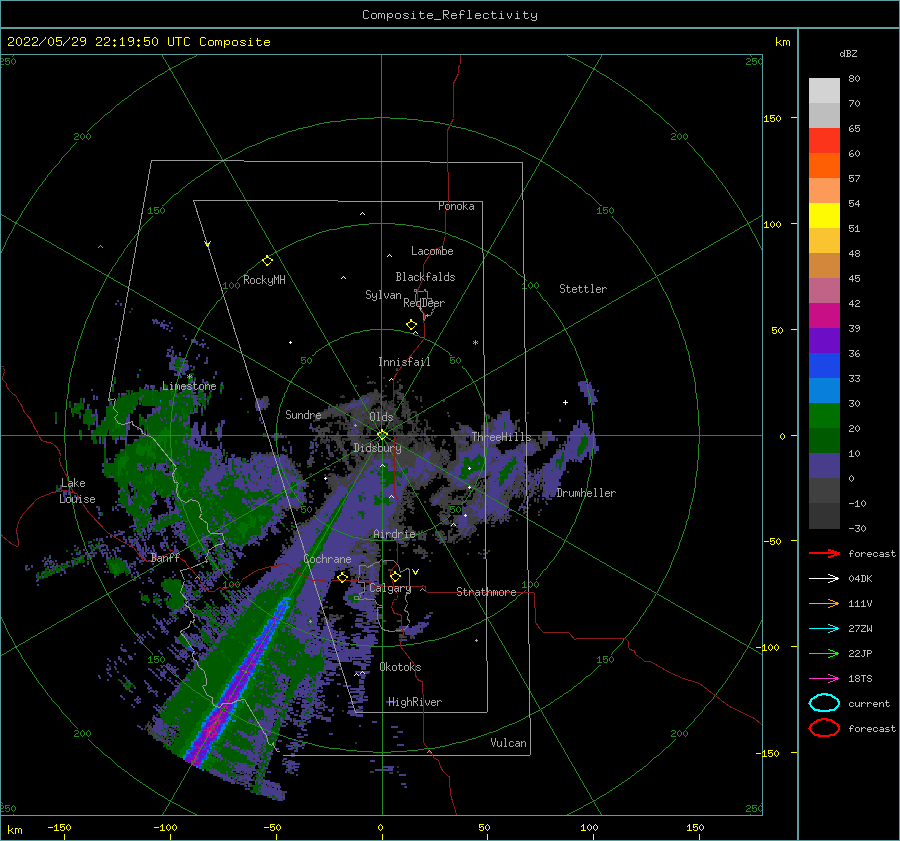The image size is (900, 841).
Task: Click the red forecast arrow in legend
Action: (824, 553)
